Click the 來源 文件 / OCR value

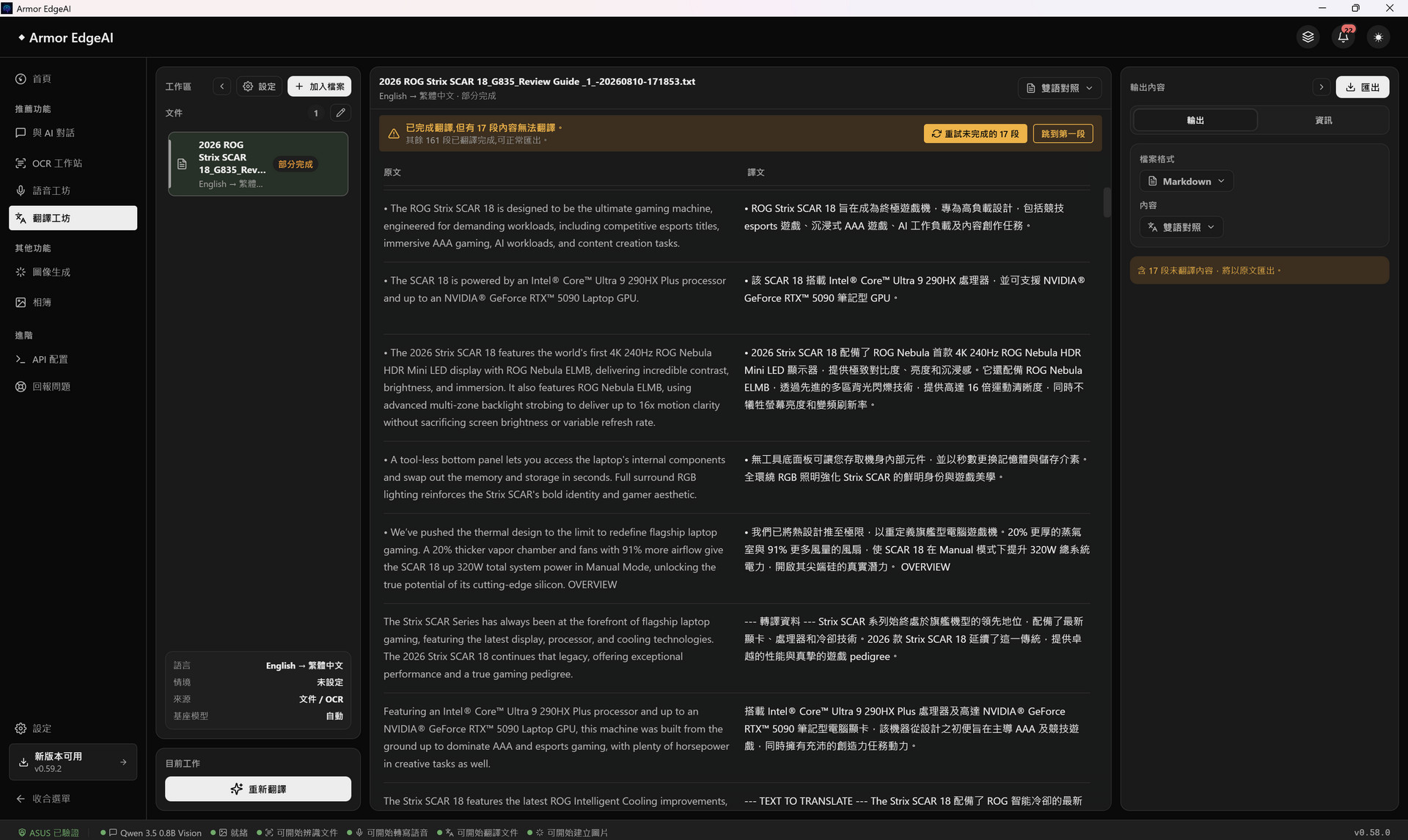pyautogui.click(x=321, y=699)
